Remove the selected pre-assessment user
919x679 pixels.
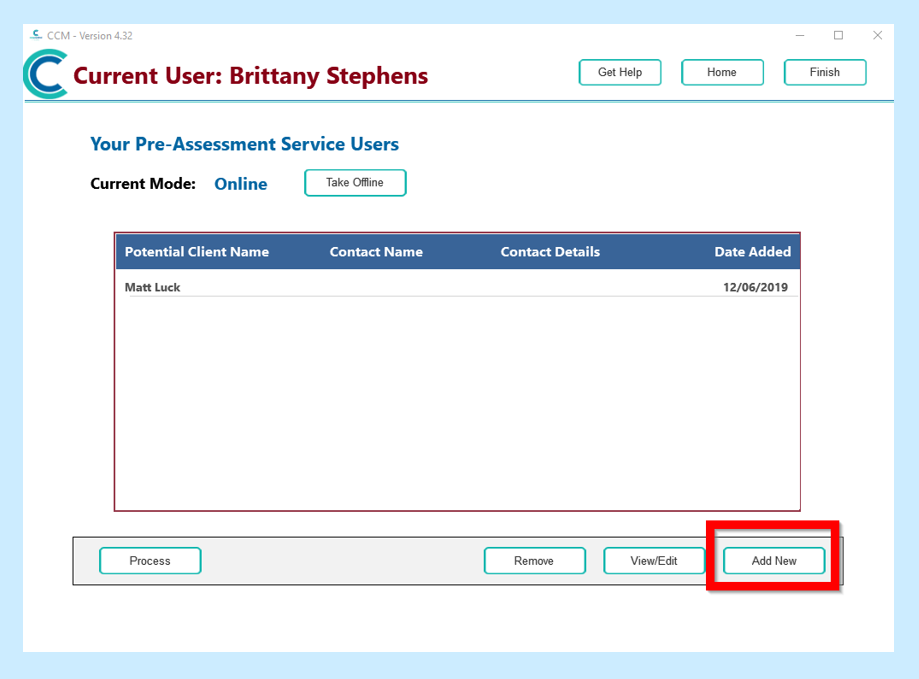click(534, 561)
